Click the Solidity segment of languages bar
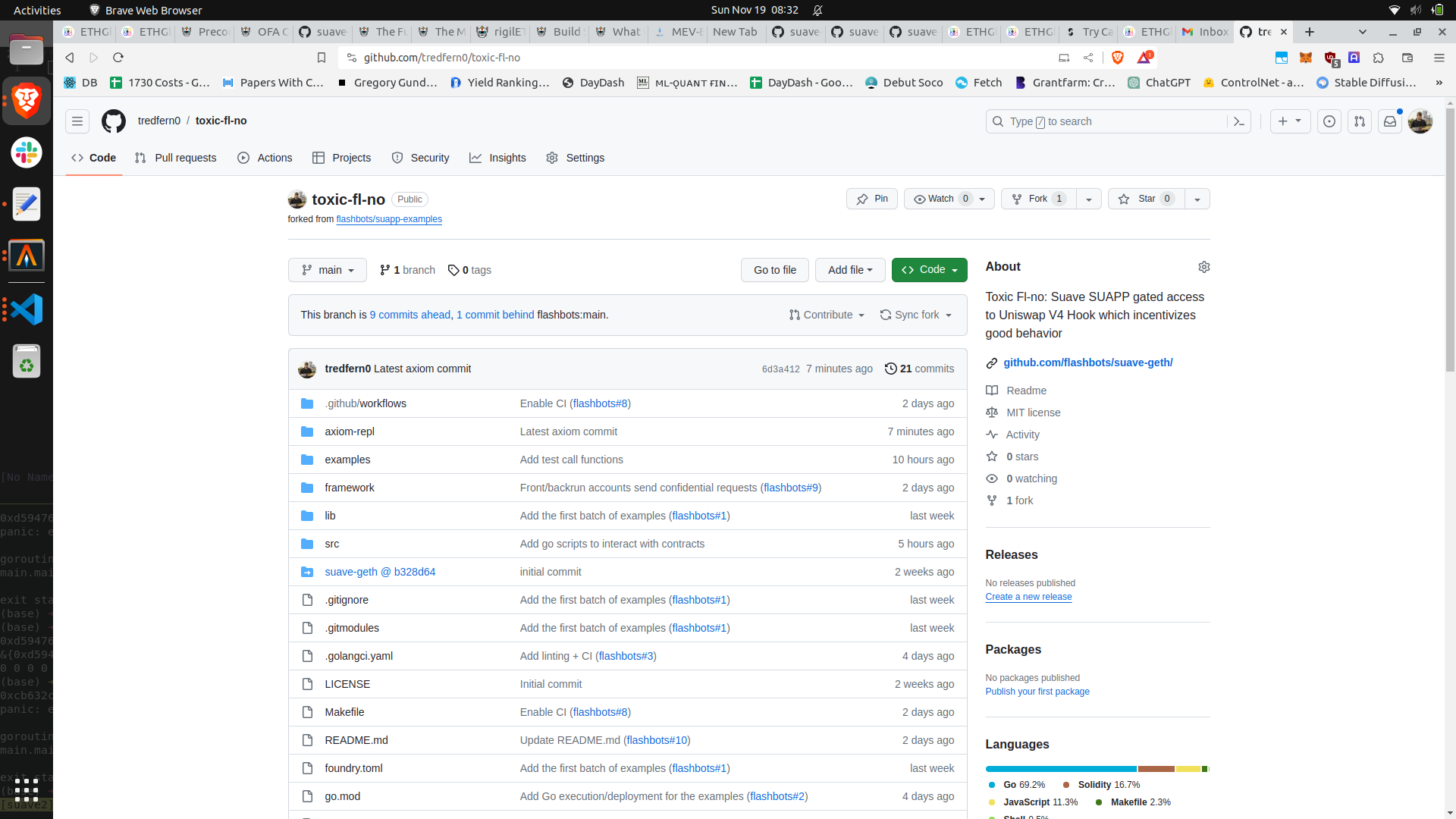The image size is (1456, 819). 1156,769
